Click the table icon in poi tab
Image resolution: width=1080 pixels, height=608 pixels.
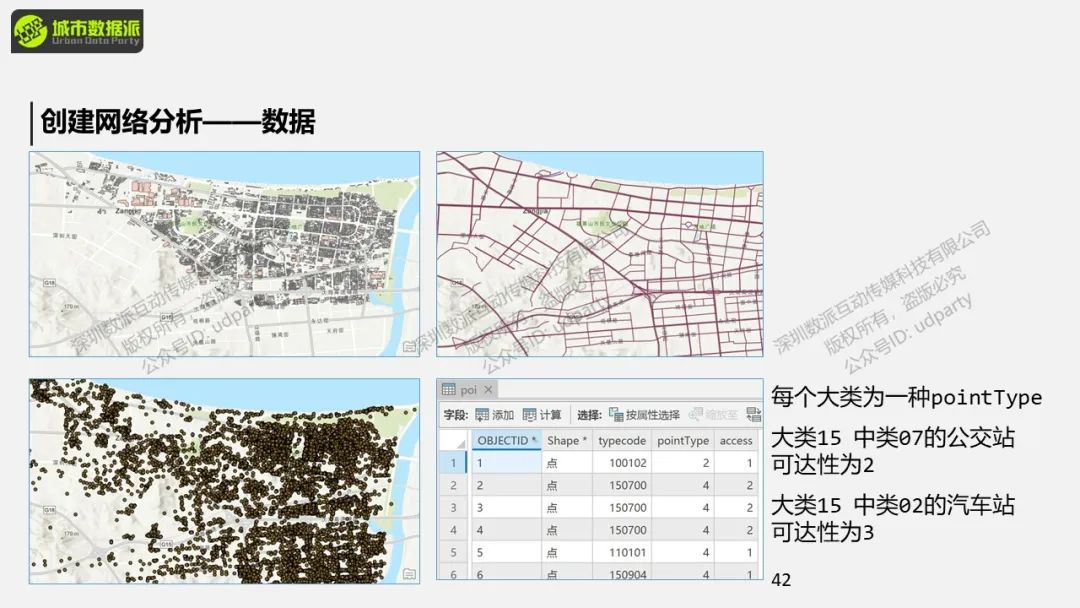(448, 390)
